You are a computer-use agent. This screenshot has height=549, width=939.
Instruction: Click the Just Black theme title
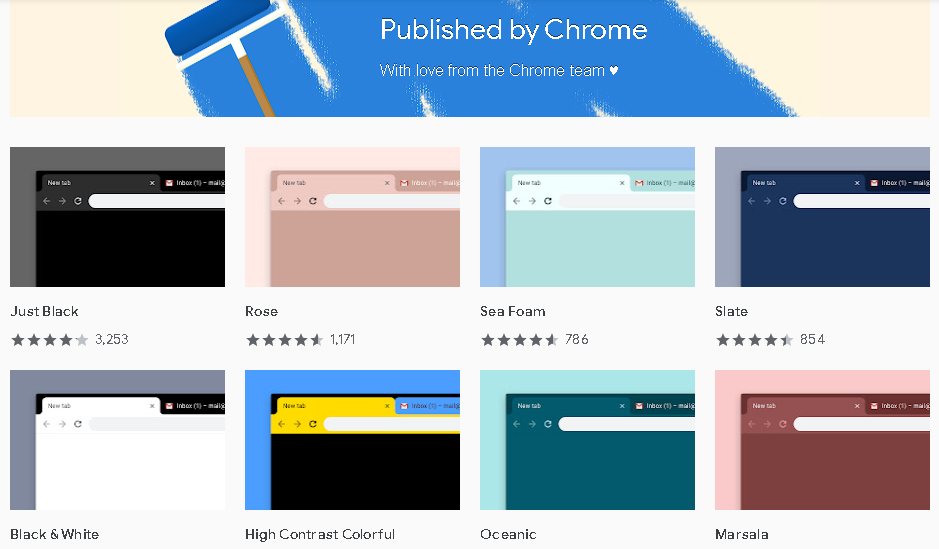(x=44, y=311)
